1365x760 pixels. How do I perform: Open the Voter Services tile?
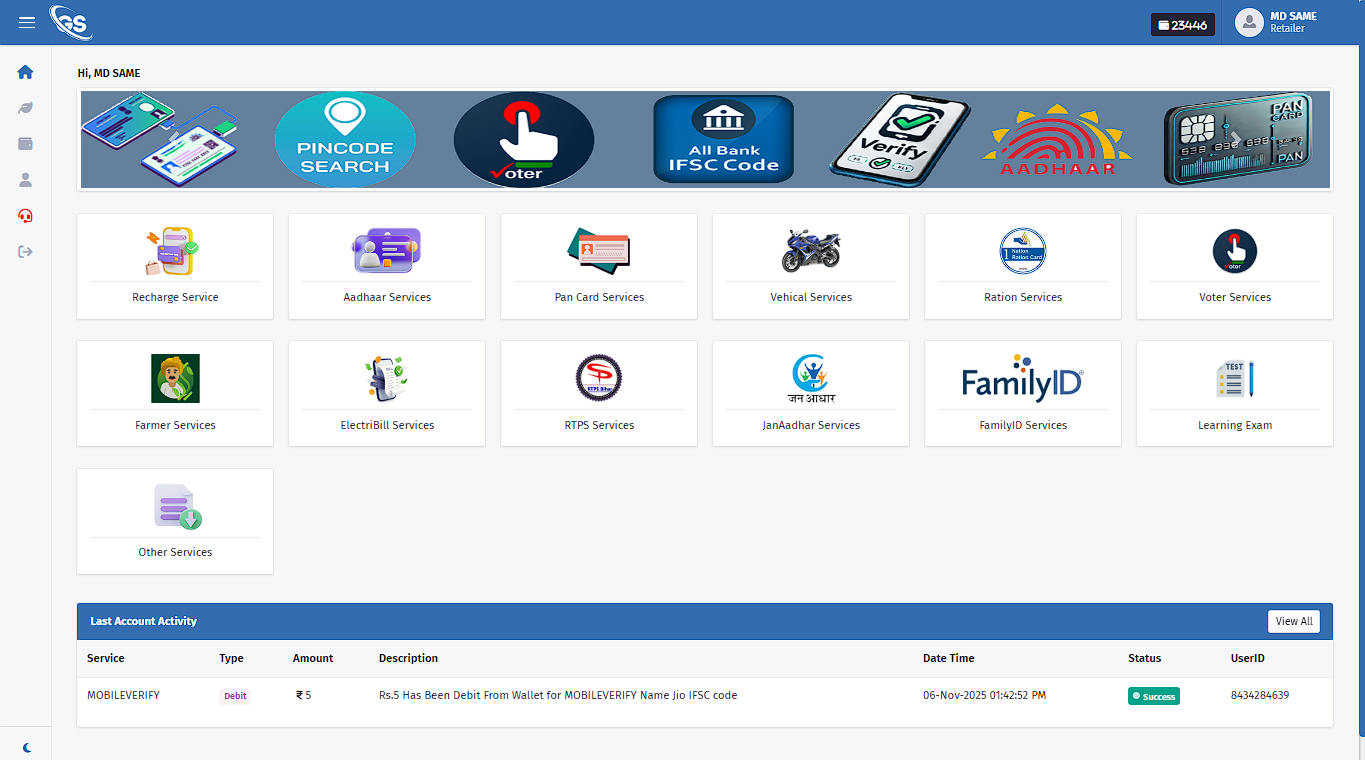pos(1234,266)
